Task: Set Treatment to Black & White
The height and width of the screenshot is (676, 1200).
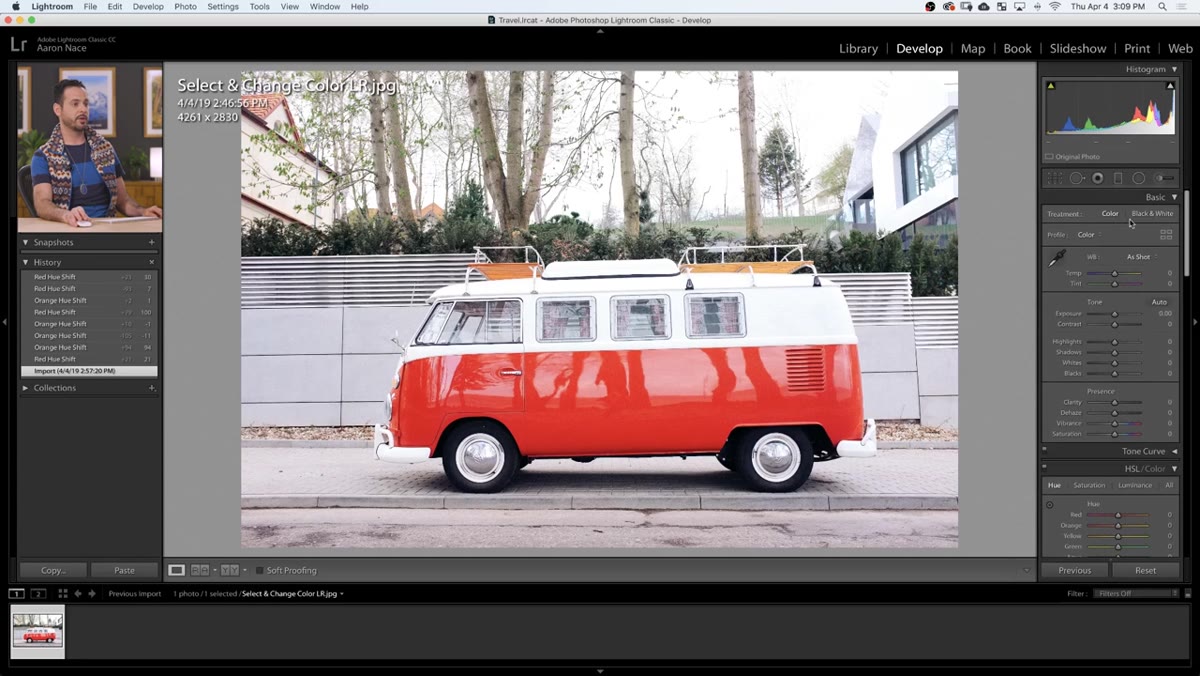Action: coord(1152,213)
